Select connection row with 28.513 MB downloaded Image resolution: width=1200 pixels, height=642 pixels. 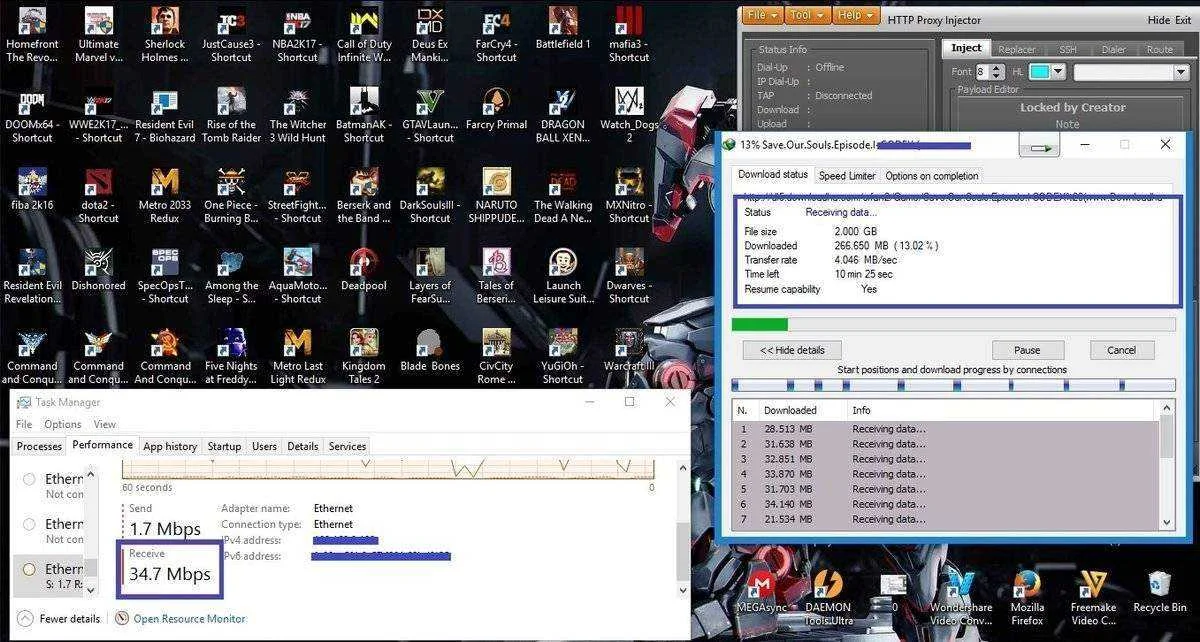tap(945, 429)
